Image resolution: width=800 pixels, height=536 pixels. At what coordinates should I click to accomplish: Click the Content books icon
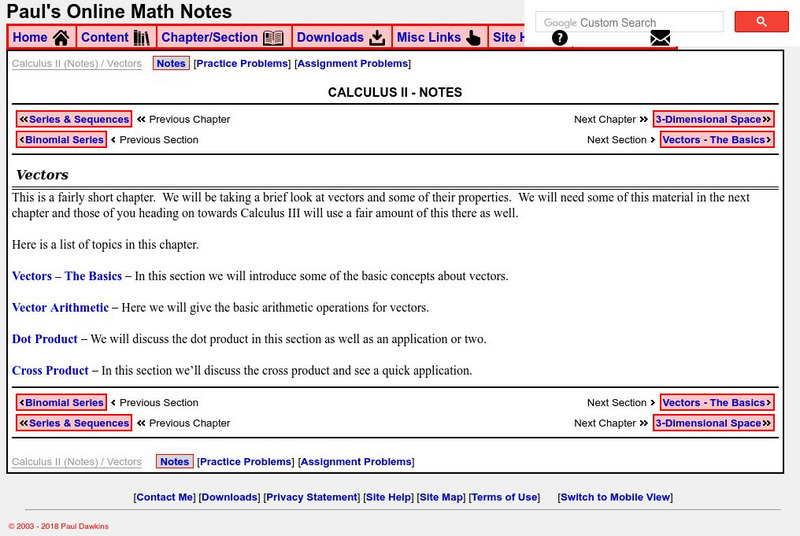point(141,37)
